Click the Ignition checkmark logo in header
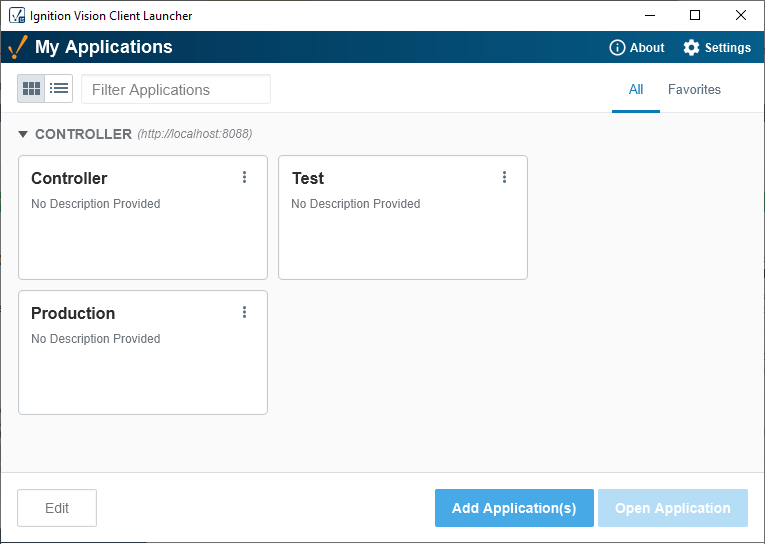The image size is (765, 544). [x=18, y=47]
